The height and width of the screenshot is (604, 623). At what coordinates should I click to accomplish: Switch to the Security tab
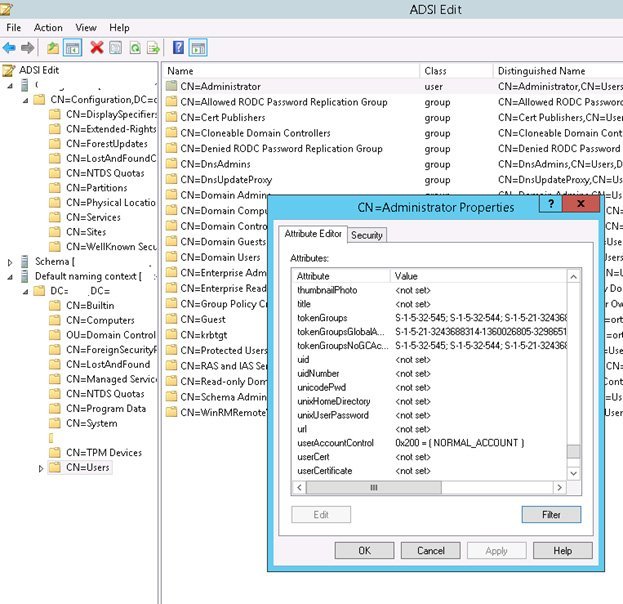click(x=367, y=235)
